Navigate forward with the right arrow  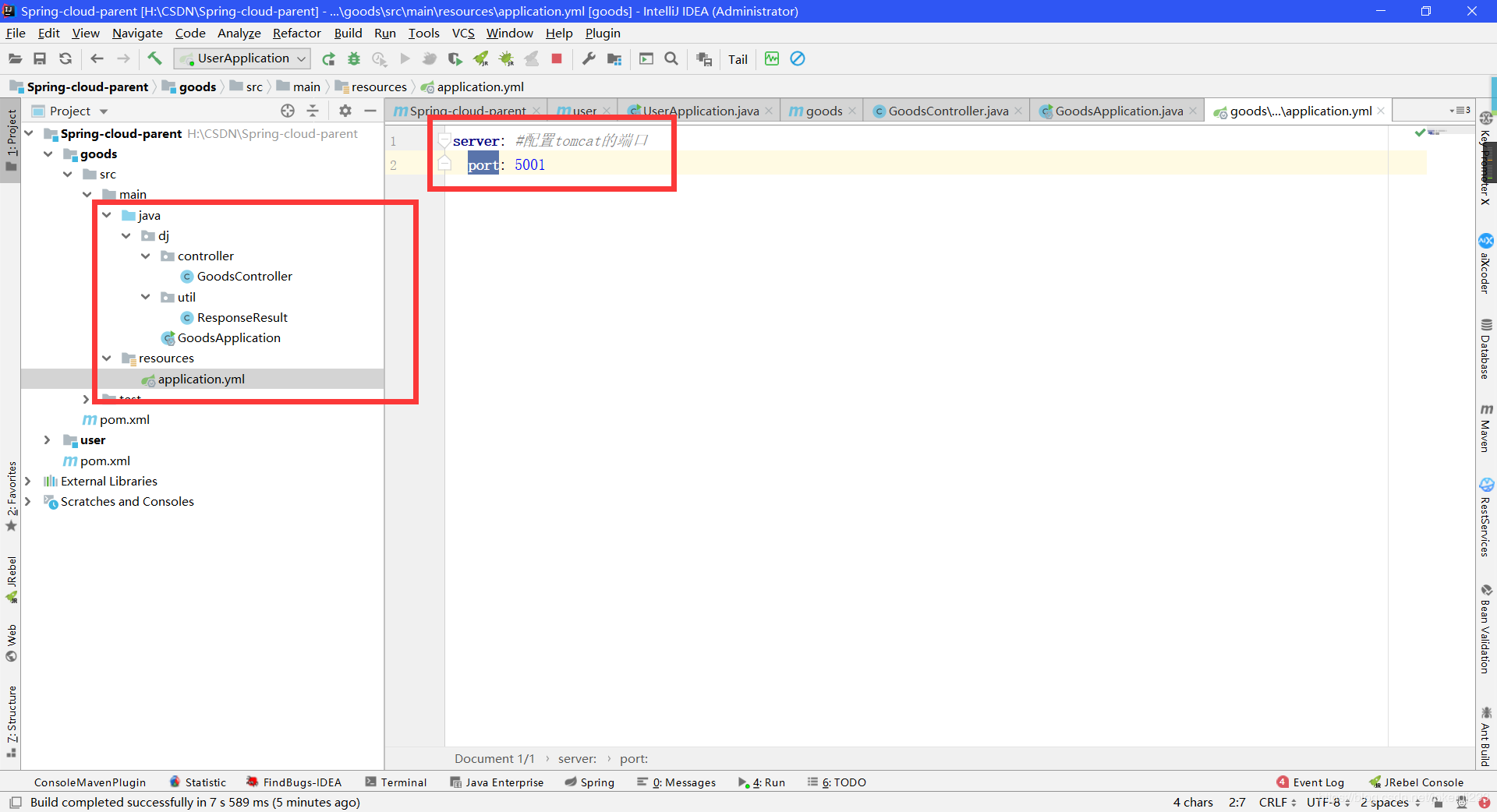(x=123, y=58)
